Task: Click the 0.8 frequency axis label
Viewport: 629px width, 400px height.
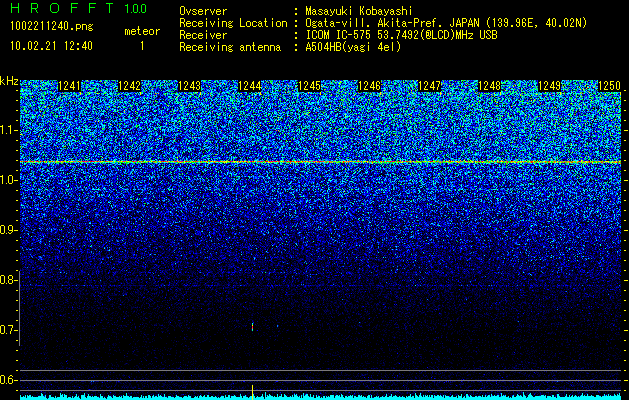Action: tap(9, 280)
